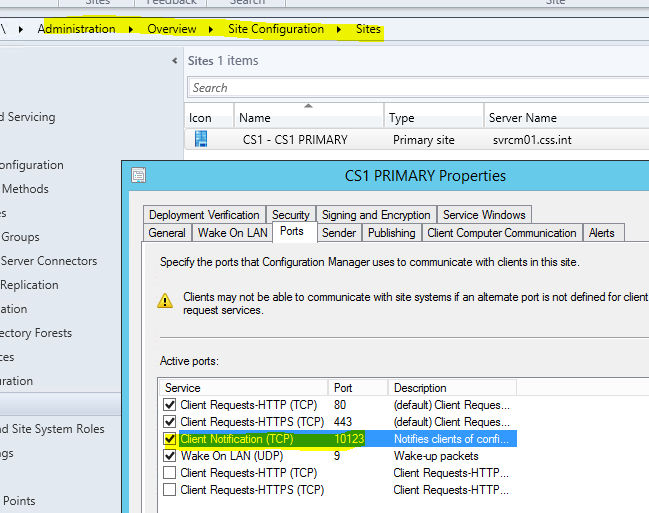
Task: Uncheck Client Requests-HTTP (TCP) port 80 checkbox
Action: tap(169, 405)
